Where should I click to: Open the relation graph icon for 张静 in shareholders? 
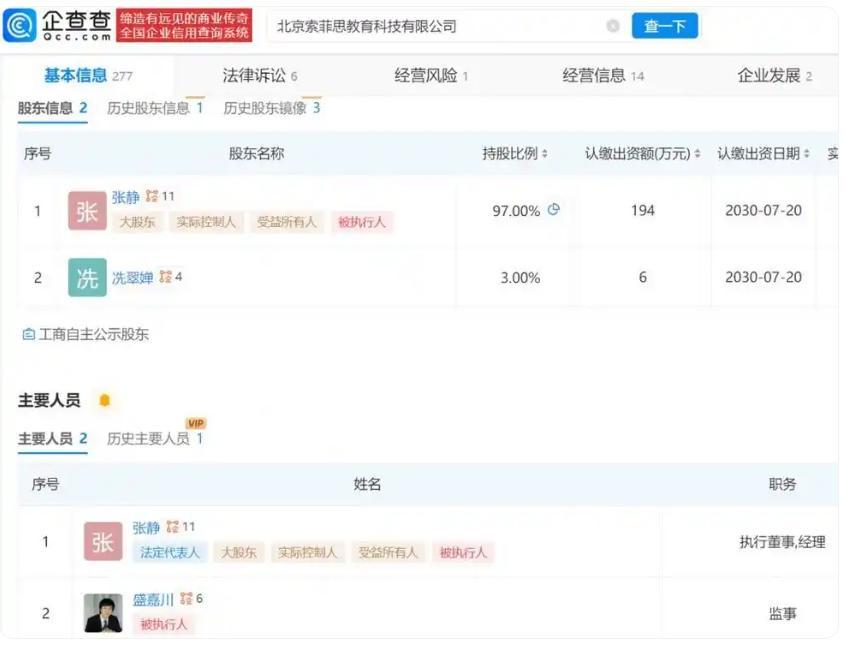tap(152, 196)
